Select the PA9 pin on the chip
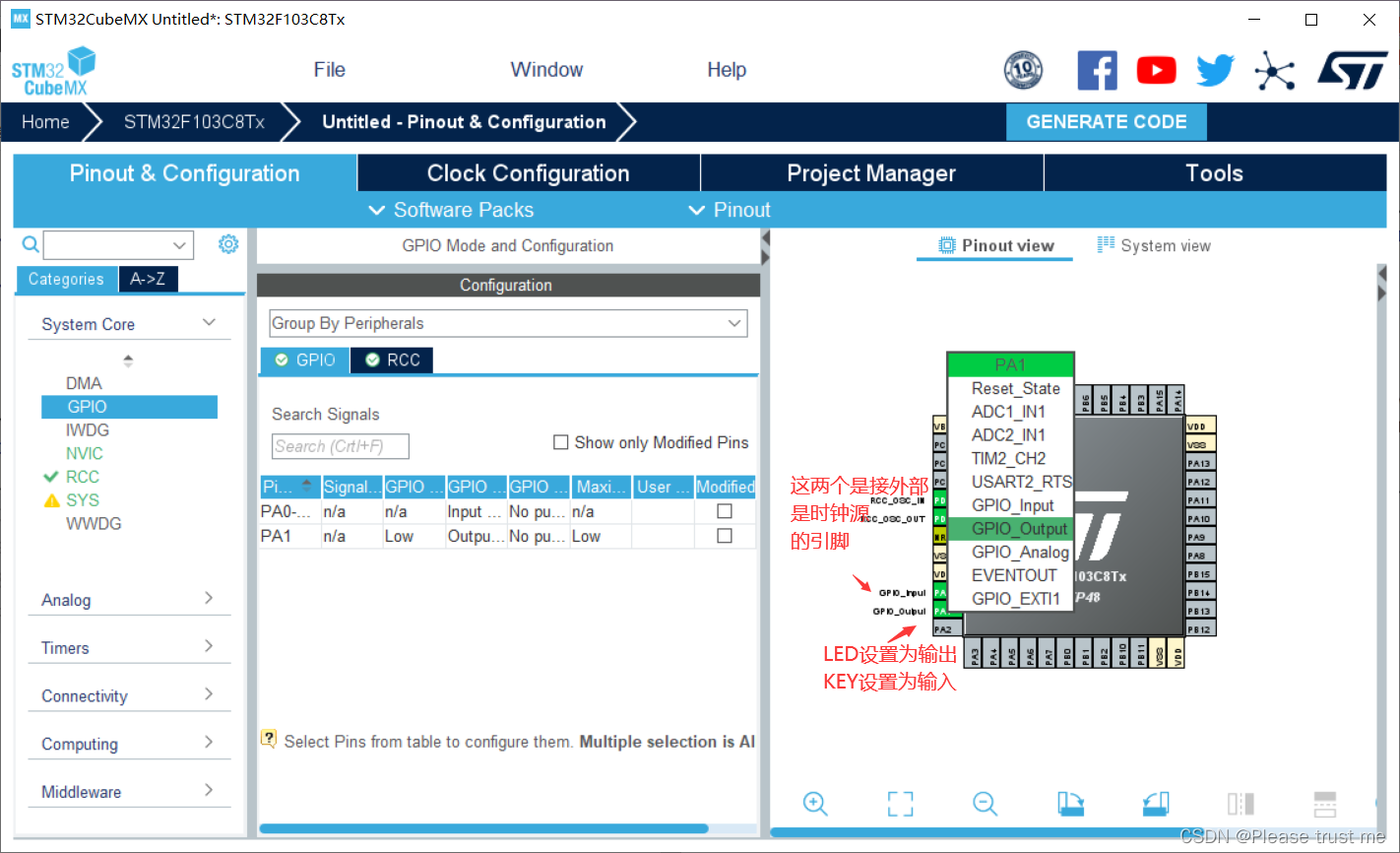This screenshot has height=853, width=1400. click(1200, 537)
